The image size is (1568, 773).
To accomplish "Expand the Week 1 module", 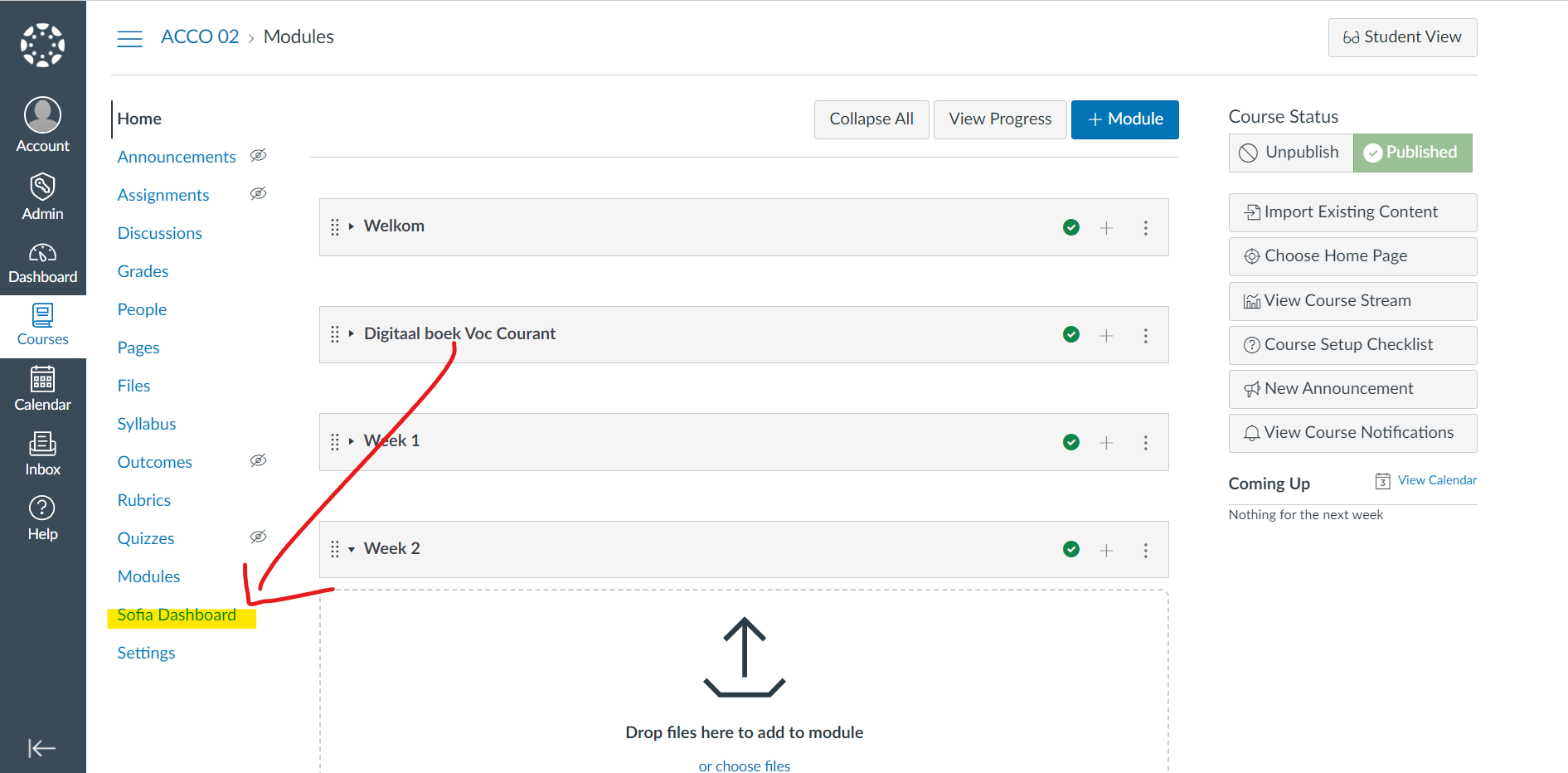I will (352, 441).
